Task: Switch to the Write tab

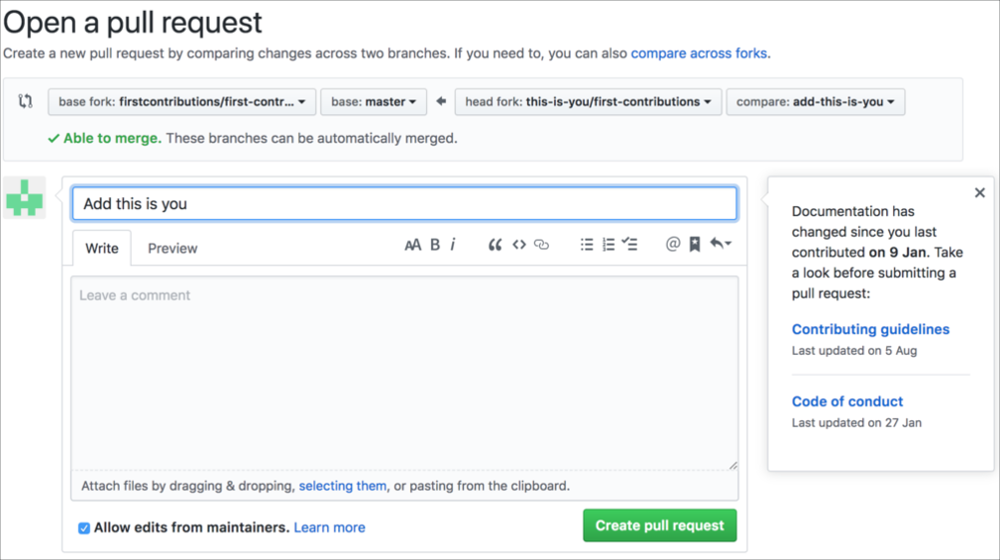Action: (102, 248)
